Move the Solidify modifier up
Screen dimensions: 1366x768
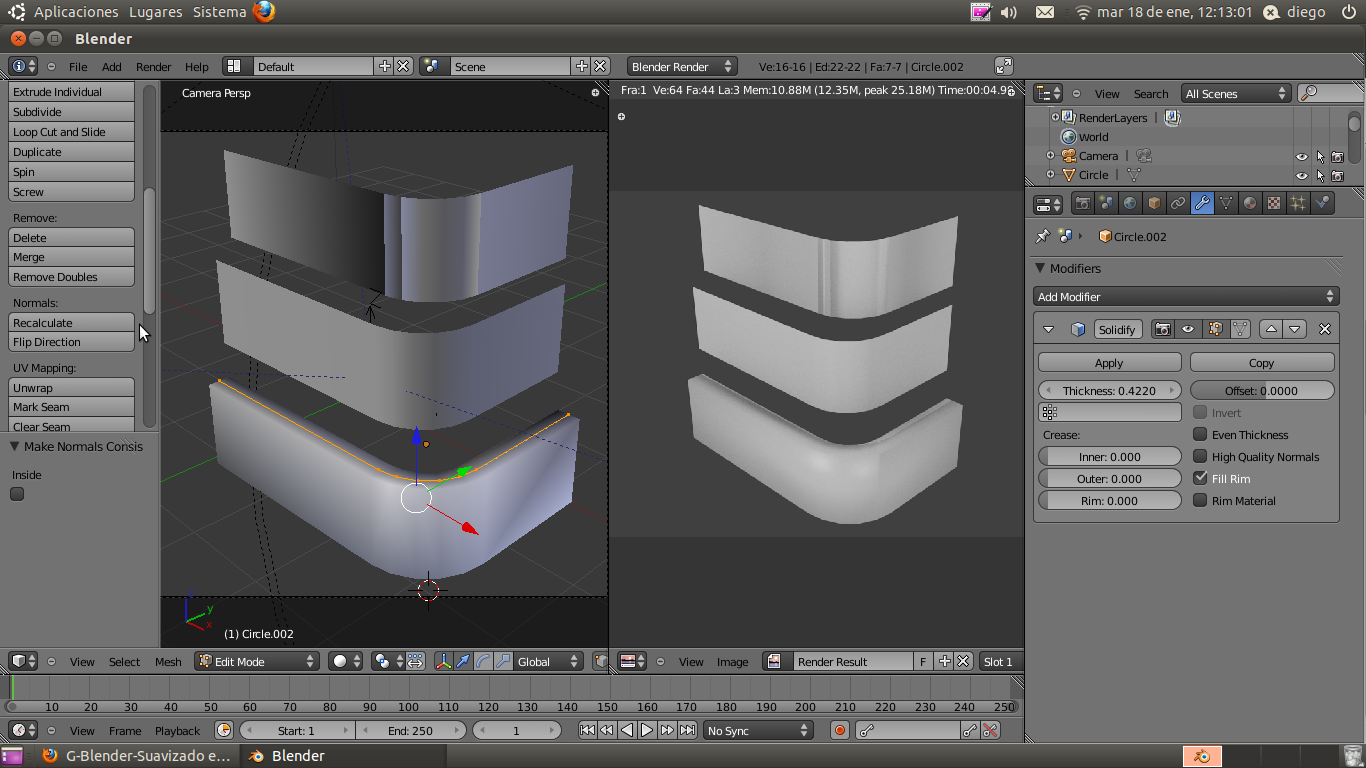coord(1271,329)
